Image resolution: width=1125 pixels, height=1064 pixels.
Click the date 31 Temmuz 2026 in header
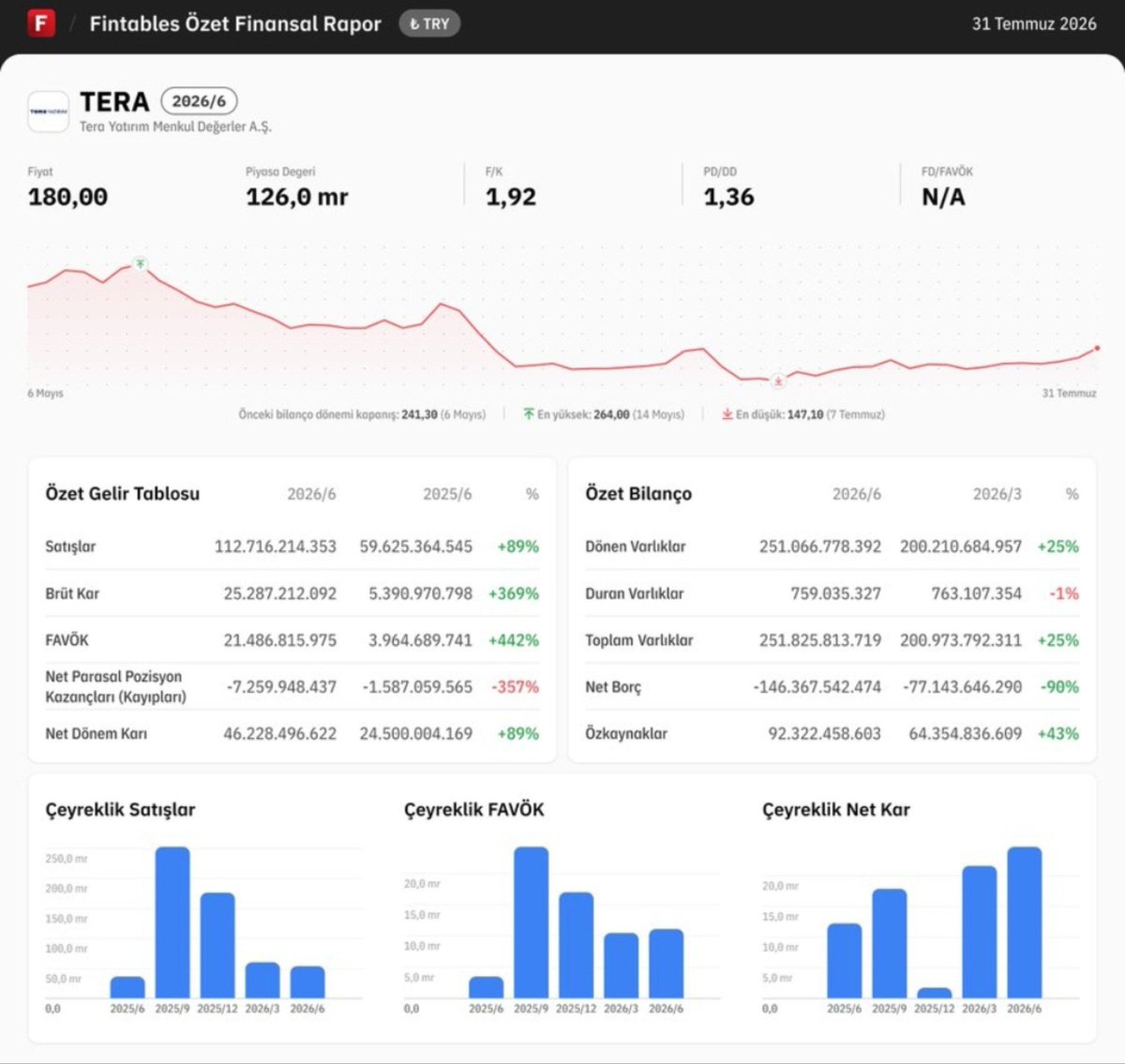[x=1034, y=23]
